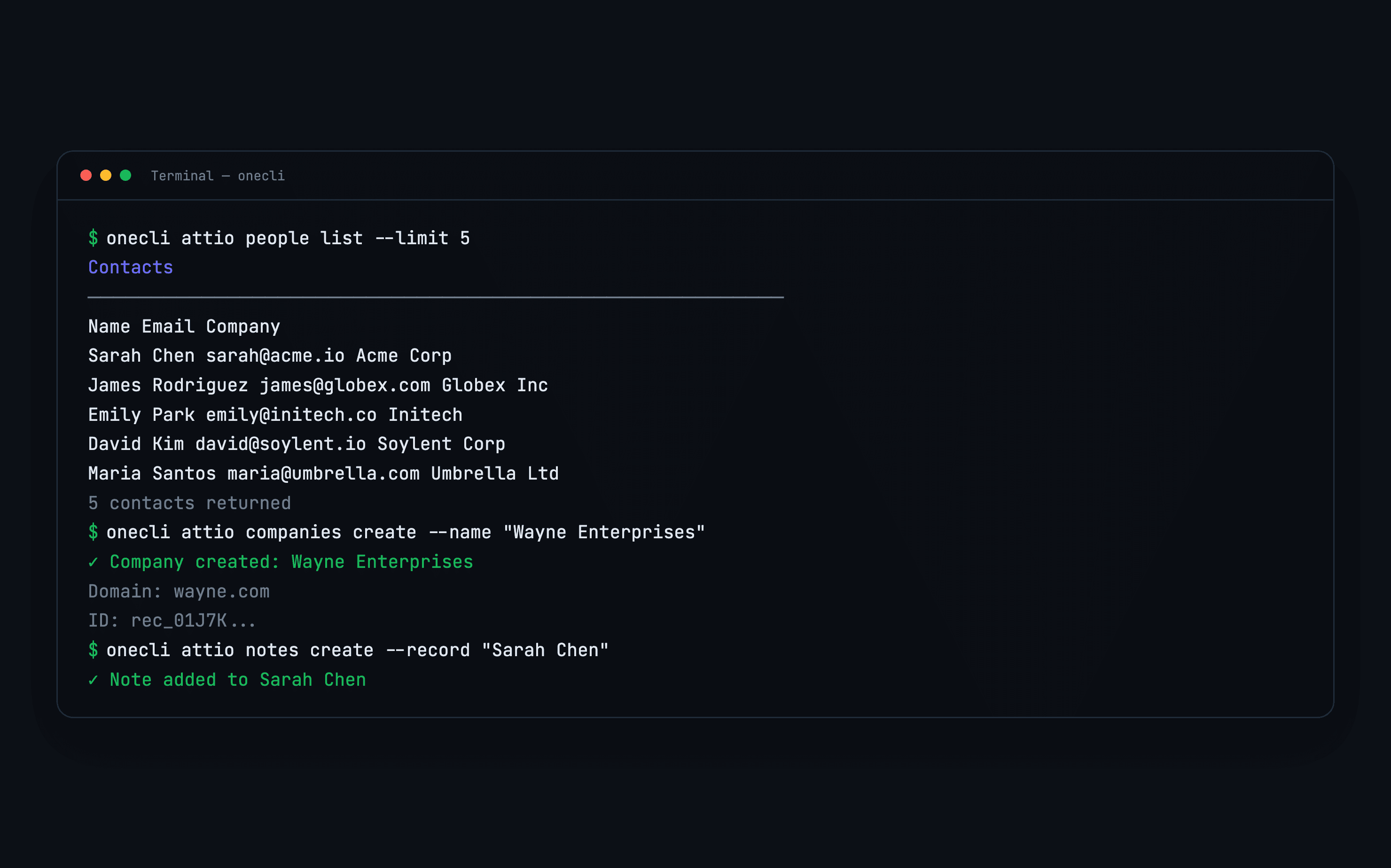Click the sarah@acme.io email address
The width and height of the screenshot is (1391, 868).
(x=275, y=356)
